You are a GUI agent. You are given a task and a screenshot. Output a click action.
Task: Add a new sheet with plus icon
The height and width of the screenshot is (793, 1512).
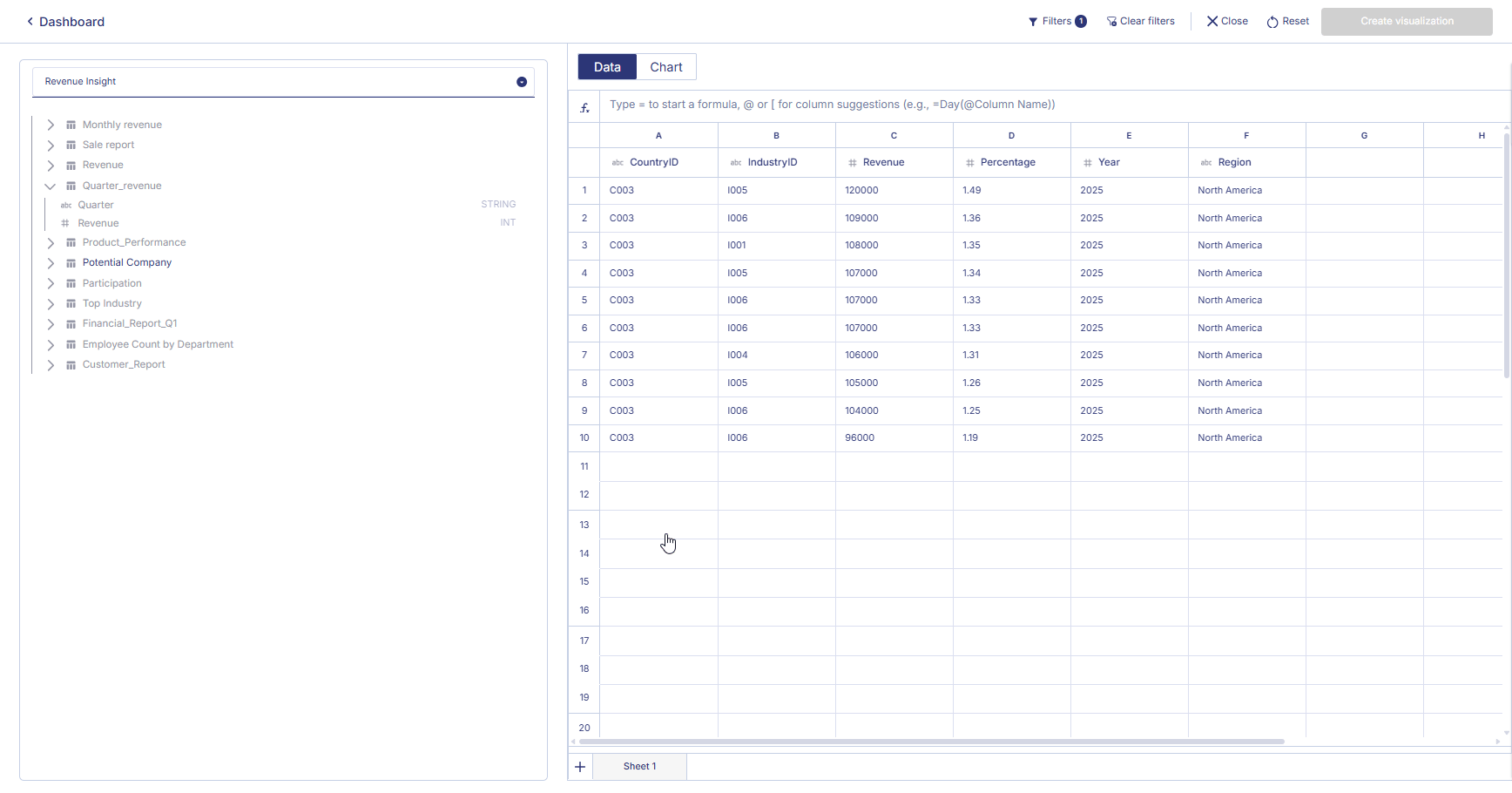tap(580, 767)
